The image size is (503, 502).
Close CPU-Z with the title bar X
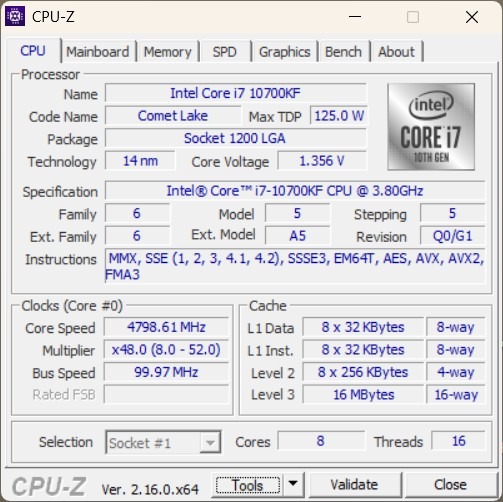[472, 17]
